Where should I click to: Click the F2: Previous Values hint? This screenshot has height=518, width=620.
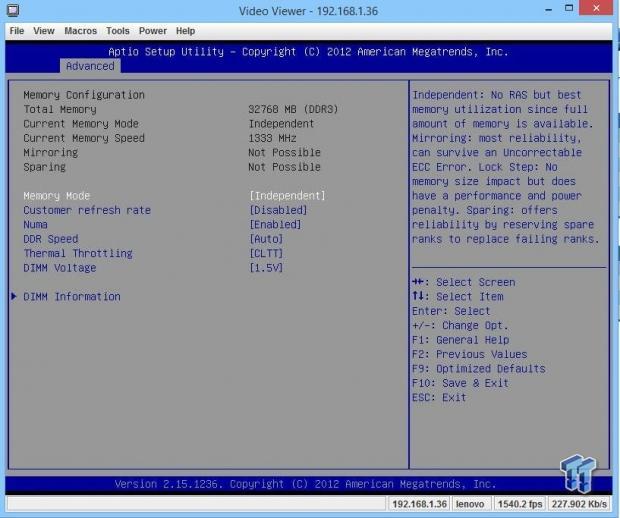469,354
